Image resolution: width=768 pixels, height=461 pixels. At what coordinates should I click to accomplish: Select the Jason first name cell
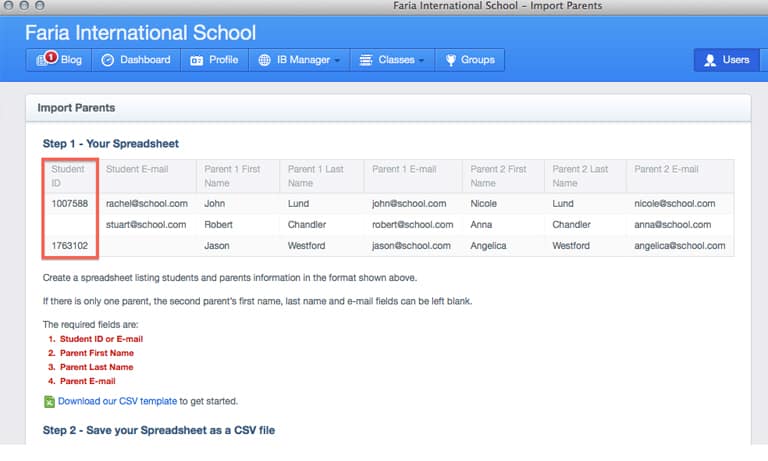[216, 246]
